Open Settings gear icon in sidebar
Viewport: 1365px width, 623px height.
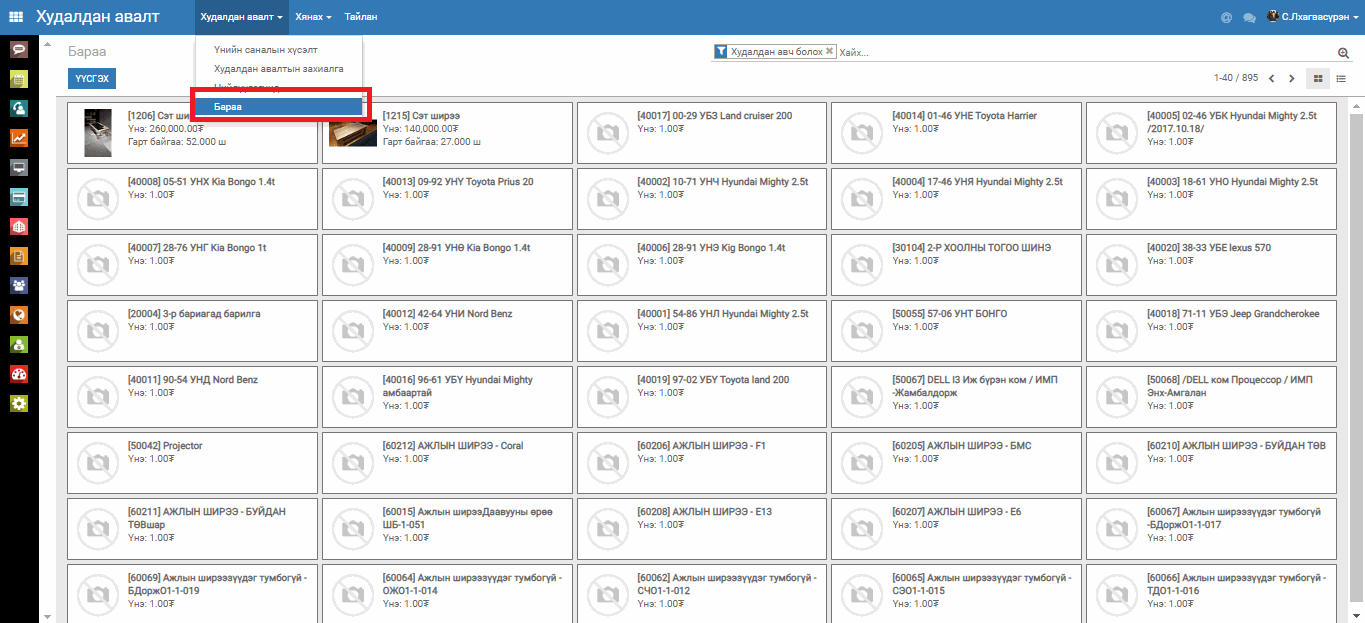click(18, 404)
